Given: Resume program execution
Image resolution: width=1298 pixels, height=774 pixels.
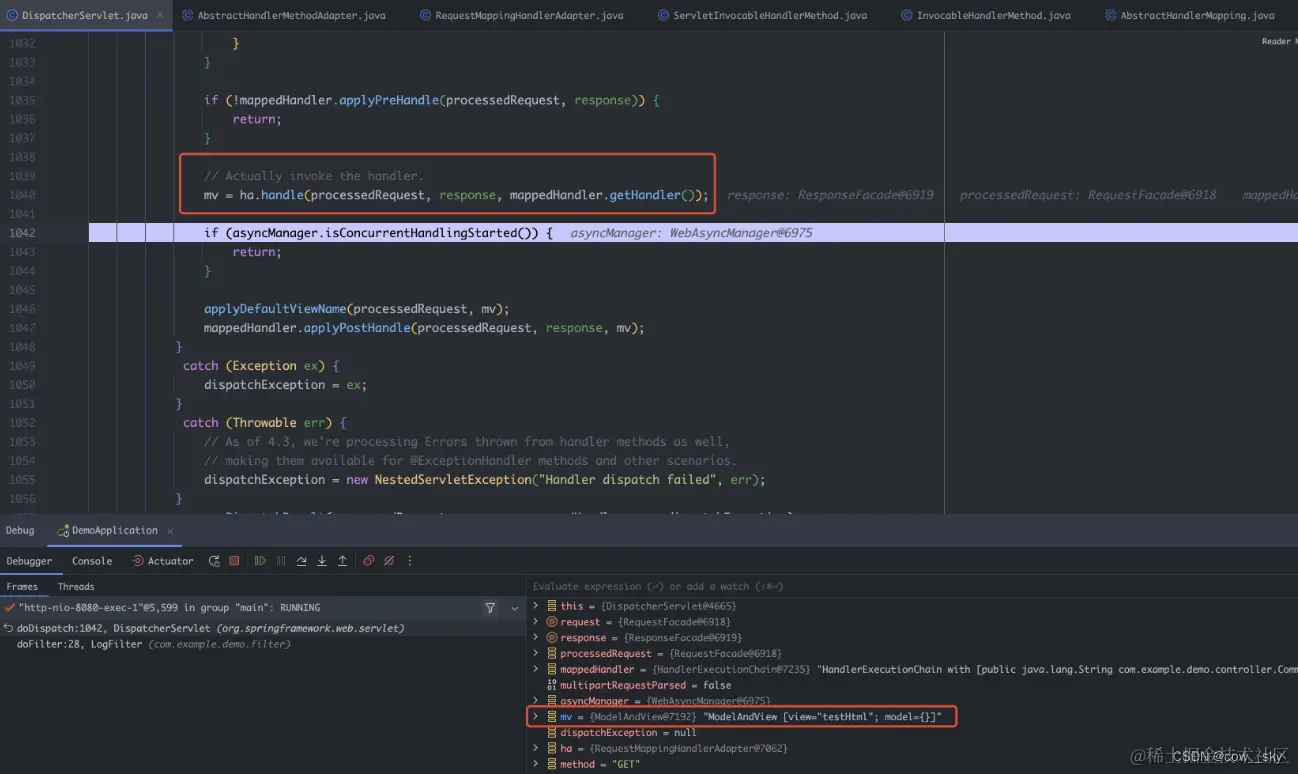Looking at the screenshot, I should pyautogui.click(x=260, y=561).
